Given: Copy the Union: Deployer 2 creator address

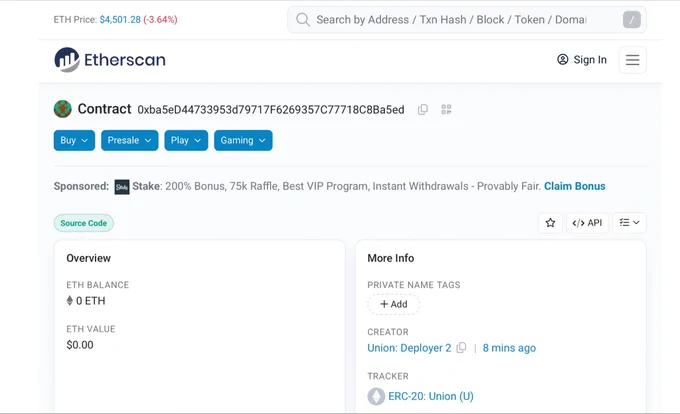Looking at the screenshot, I should [x=461, y=348].
